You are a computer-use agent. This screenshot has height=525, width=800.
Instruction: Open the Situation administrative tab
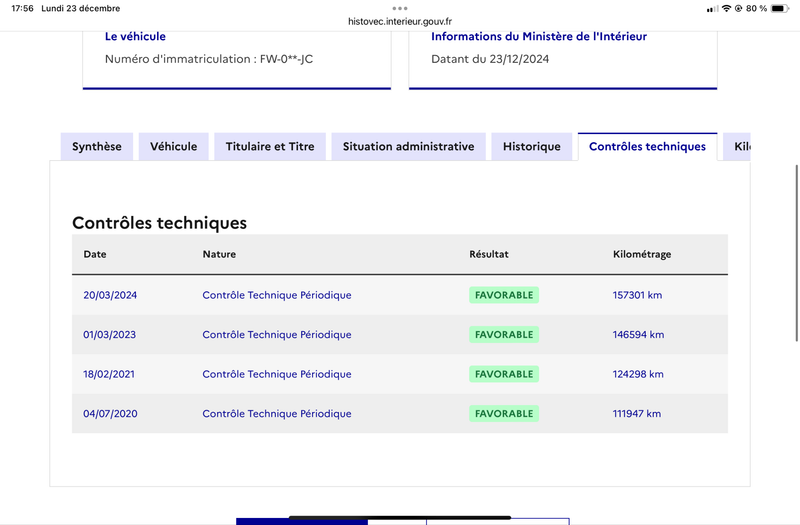408,146
